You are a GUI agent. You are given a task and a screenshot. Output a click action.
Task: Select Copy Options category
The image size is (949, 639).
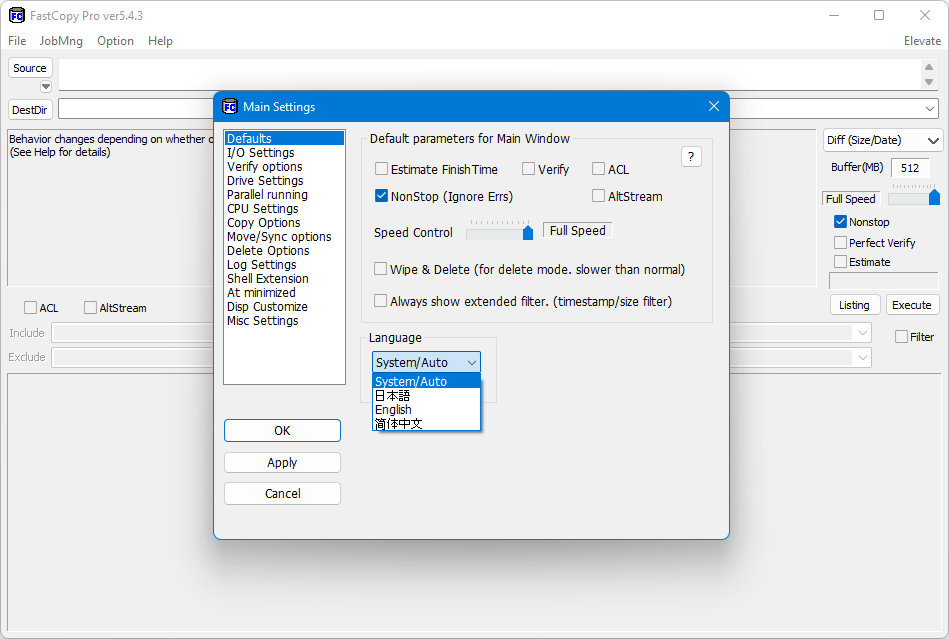pyautogui.click(x=284, y=222)
